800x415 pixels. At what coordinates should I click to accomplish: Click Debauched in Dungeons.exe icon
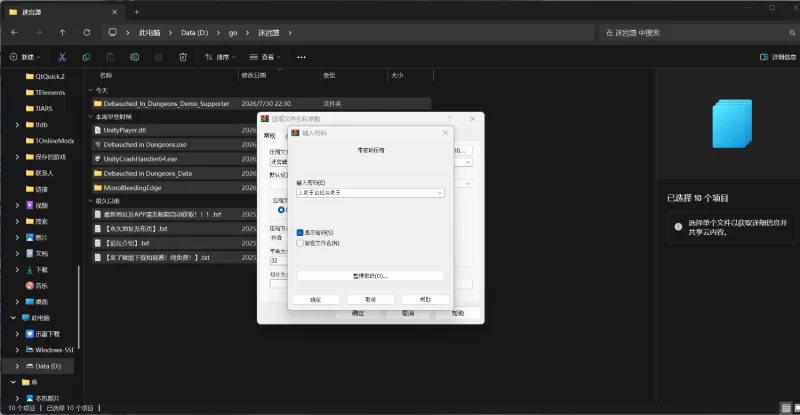(97, 145)
